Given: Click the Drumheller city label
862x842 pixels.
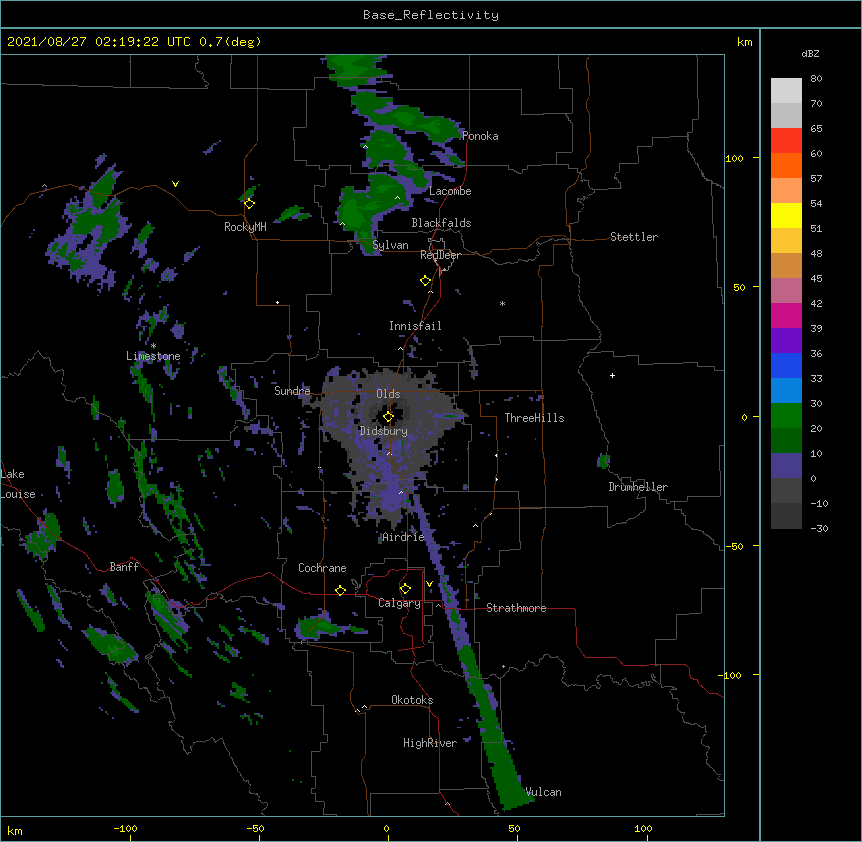Looking at the screenshot, I should pos(638,487).
